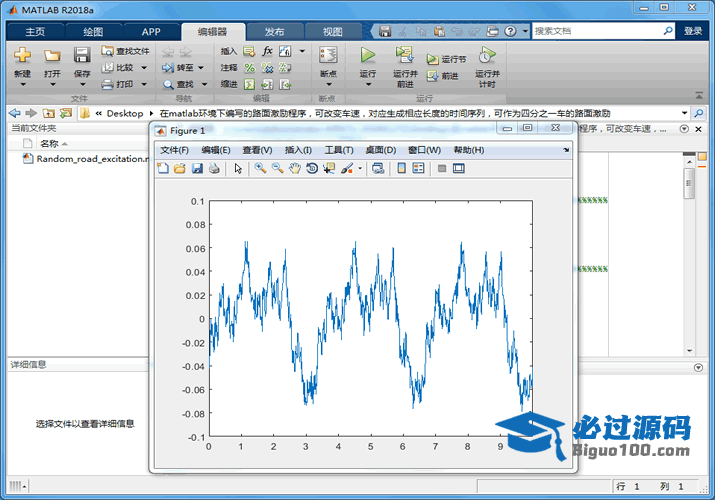
Task: Open the 查看(V) menu in Figure 1
Action: (x=257, y=150)
